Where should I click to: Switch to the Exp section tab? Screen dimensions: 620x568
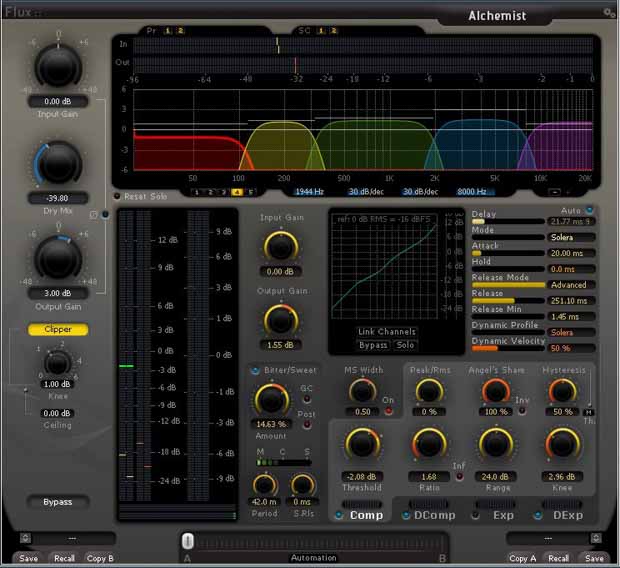(x=496, y=515)
